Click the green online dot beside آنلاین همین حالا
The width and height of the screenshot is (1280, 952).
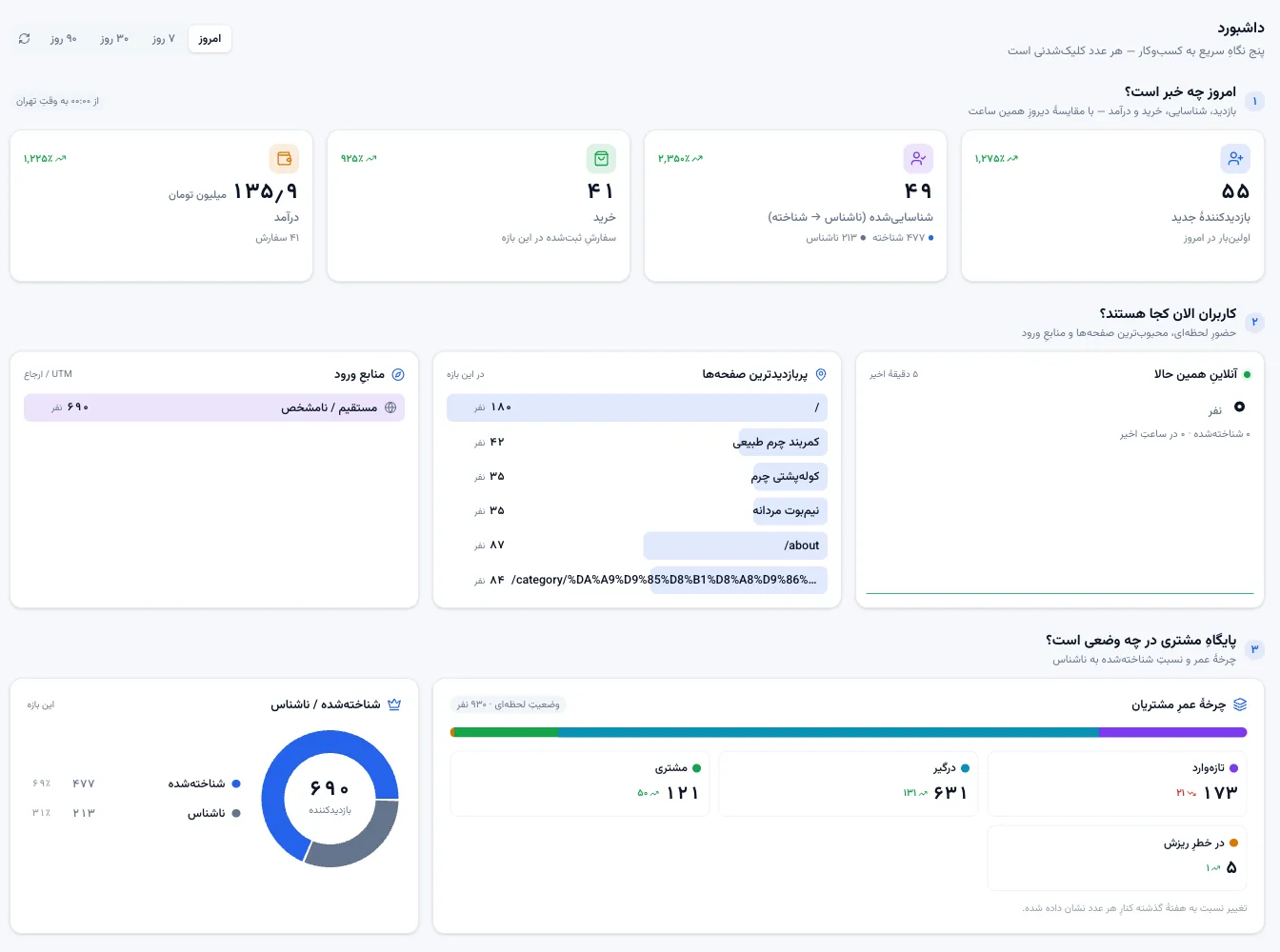pos(1247,374)
